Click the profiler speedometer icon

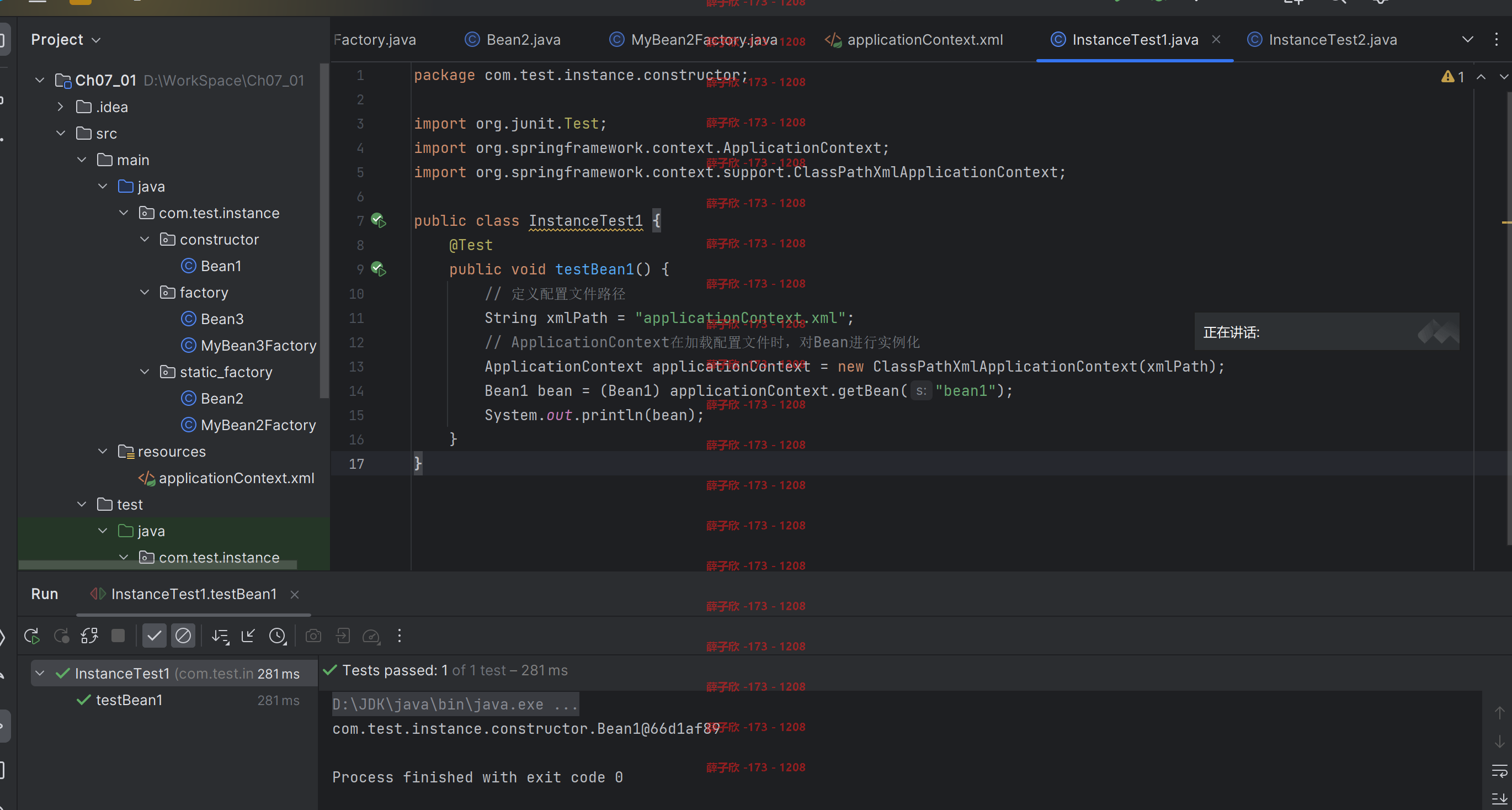371,636
